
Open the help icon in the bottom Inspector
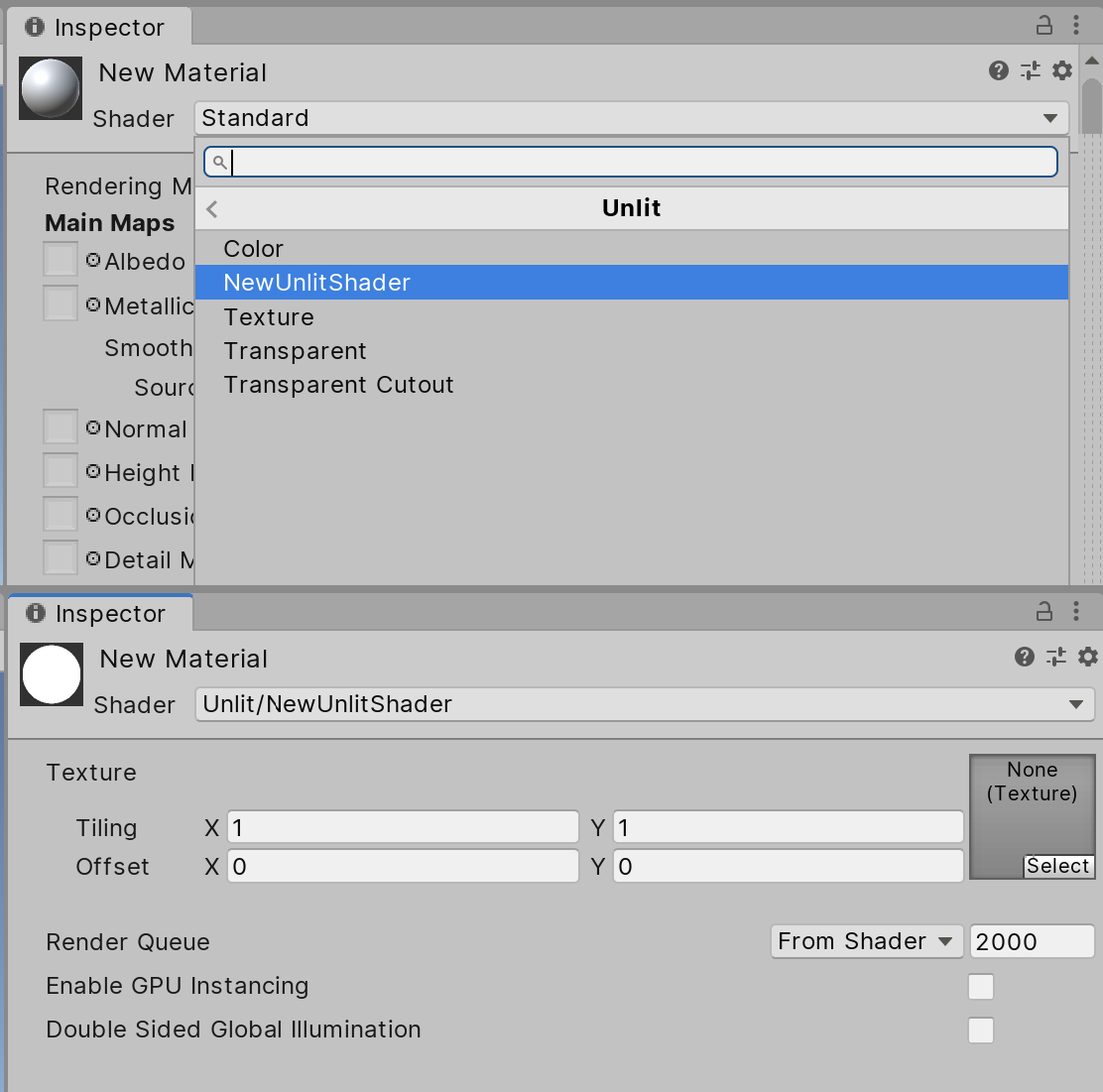(1025, 657)
